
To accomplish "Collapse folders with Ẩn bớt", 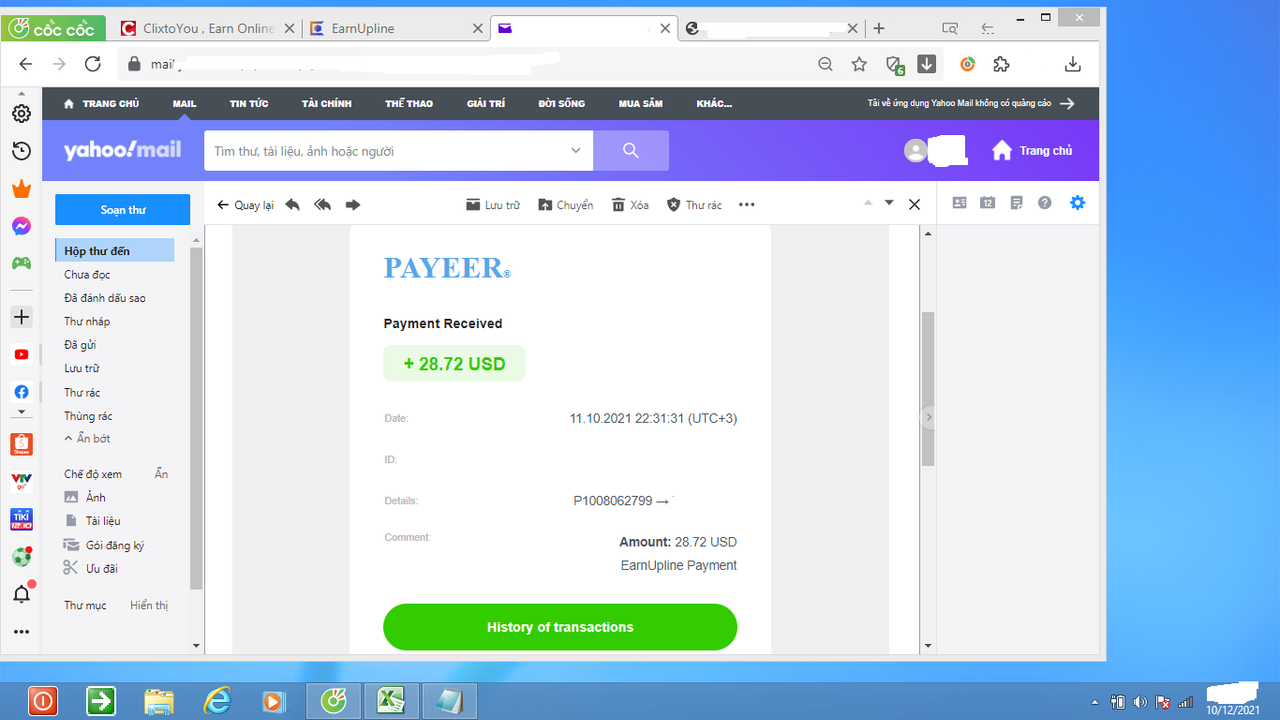I will coord(87,439).
